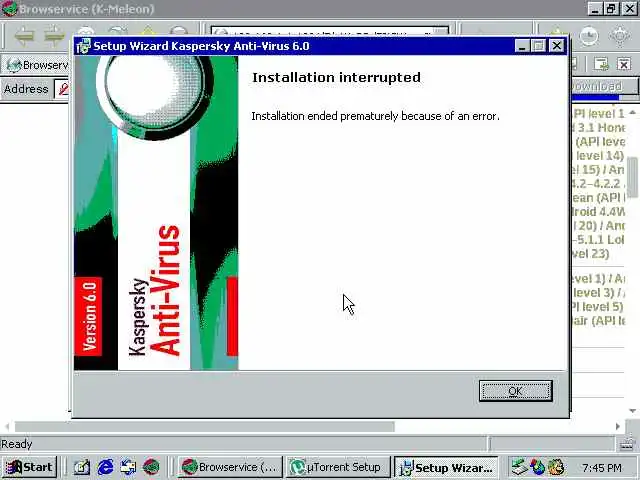The height and width of the screenshot is (480, 640).
Task: Close the Kaspersky Setup Wizard window
Action: 557,46
